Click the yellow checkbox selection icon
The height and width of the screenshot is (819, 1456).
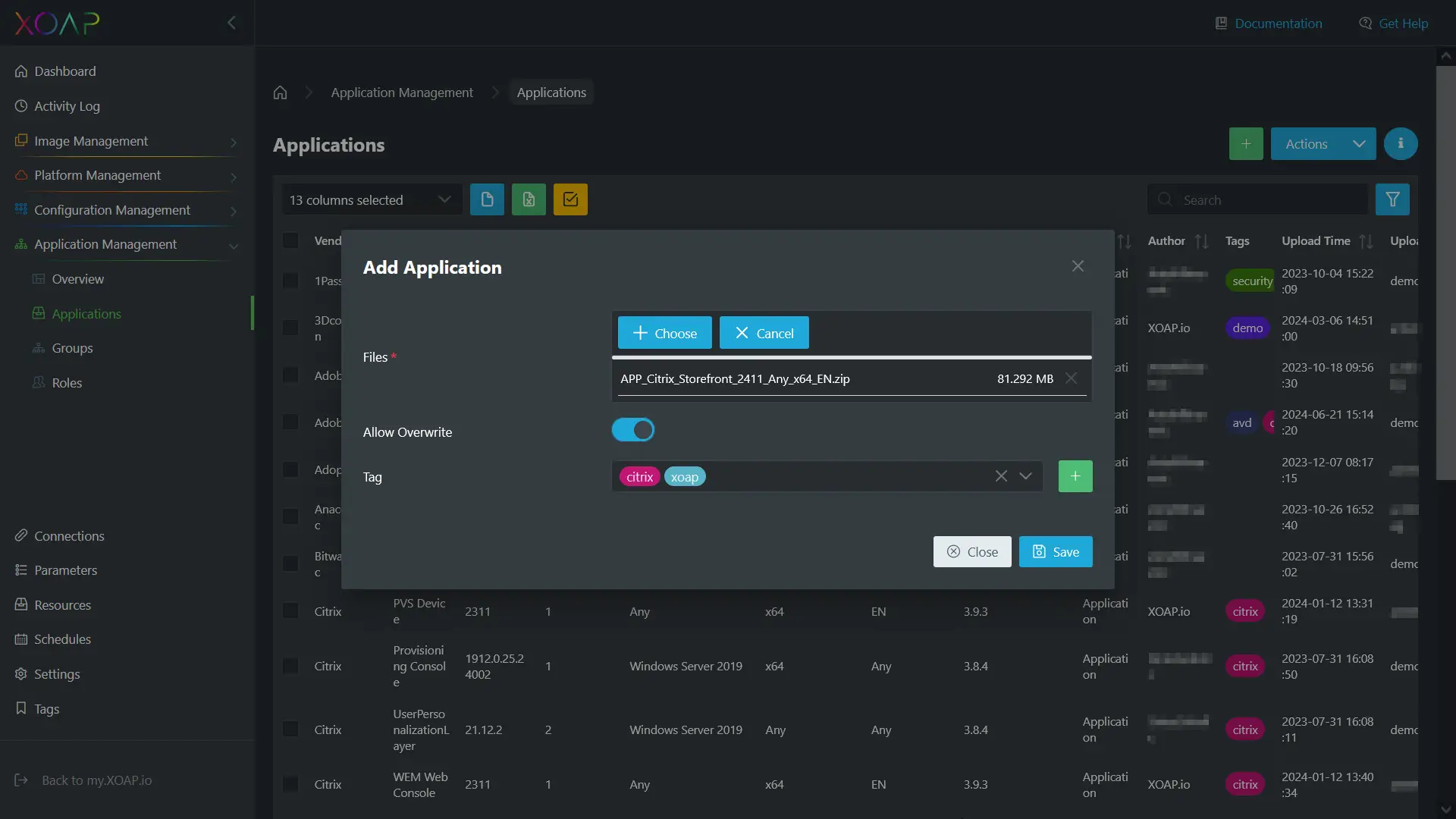click(x=570, y=199)
